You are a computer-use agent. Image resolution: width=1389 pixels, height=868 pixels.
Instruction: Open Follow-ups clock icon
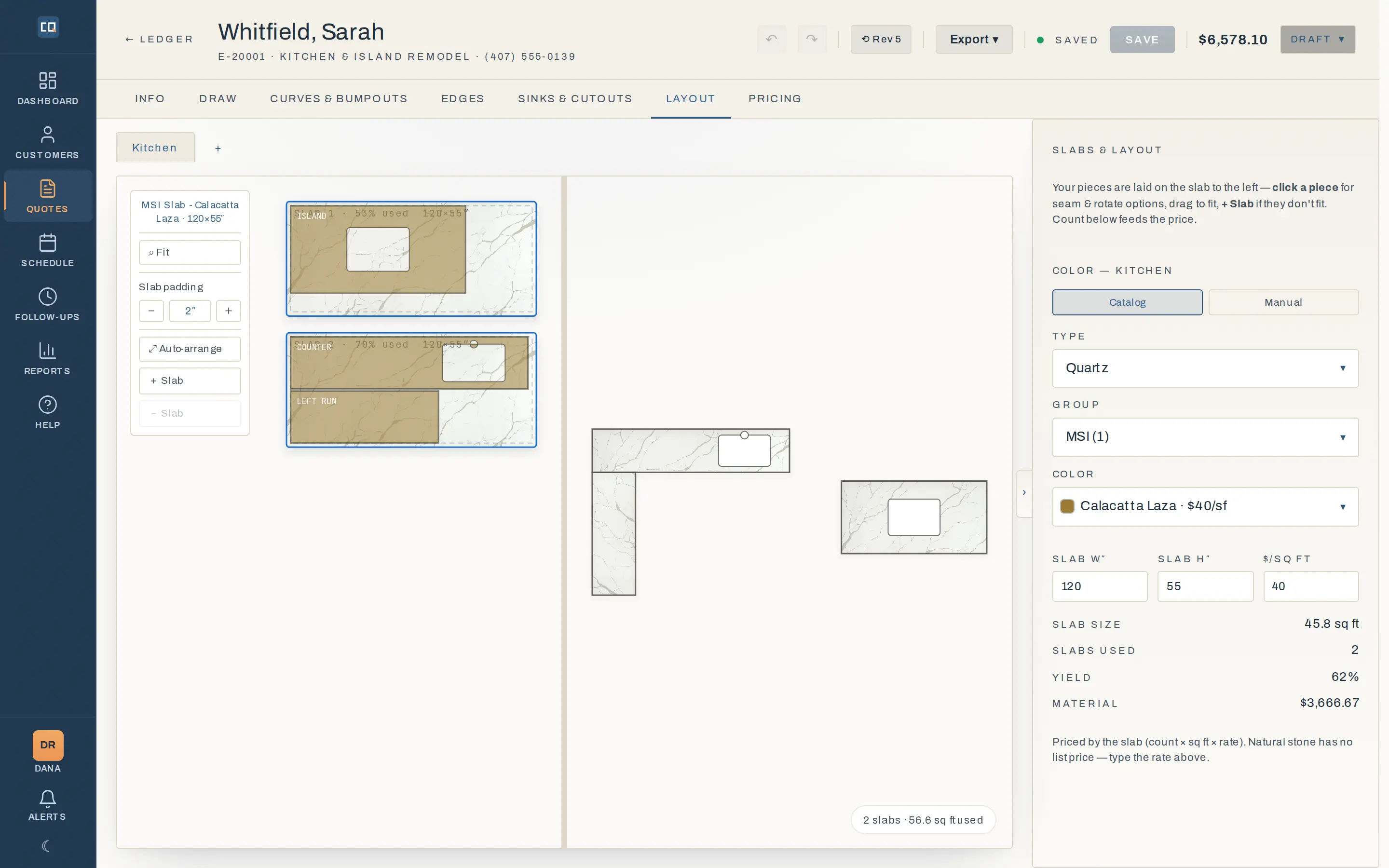pyautogui.click(x=48, y=304)
